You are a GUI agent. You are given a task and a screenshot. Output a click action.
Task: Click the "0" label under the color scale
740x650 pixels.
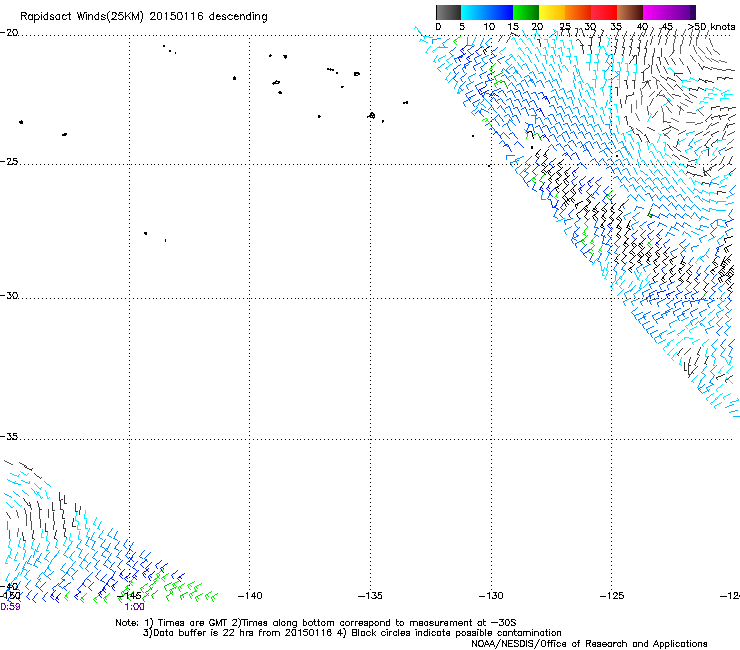click(438, 27)
